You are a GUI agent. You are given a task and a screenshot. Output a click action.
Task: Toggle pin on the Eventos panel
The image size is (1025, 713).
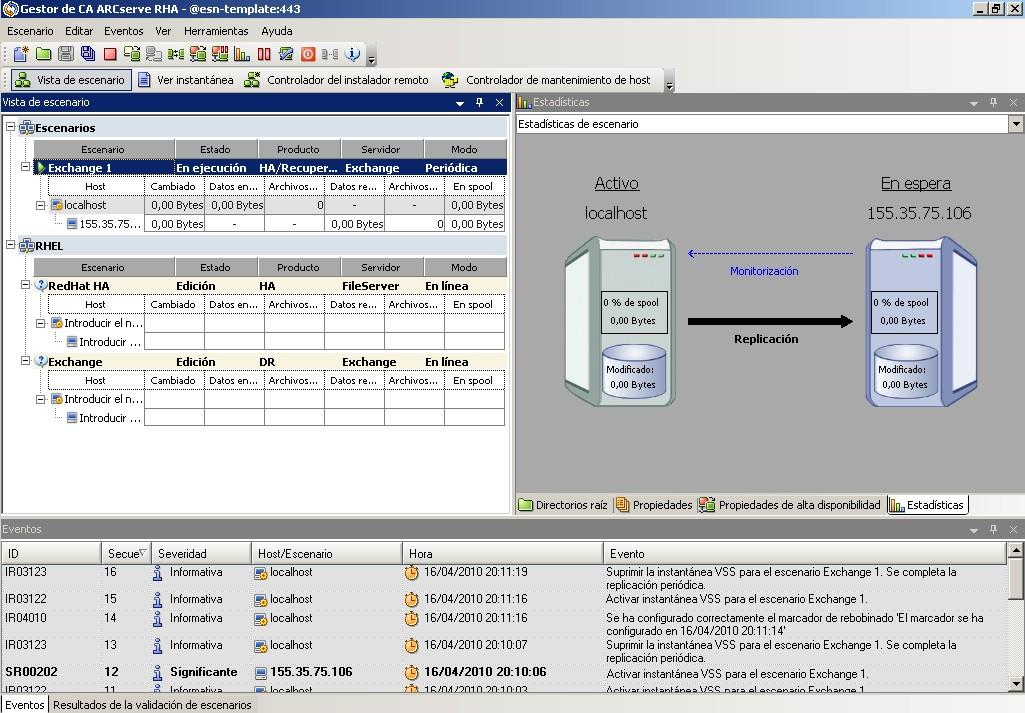coord(993,529)
